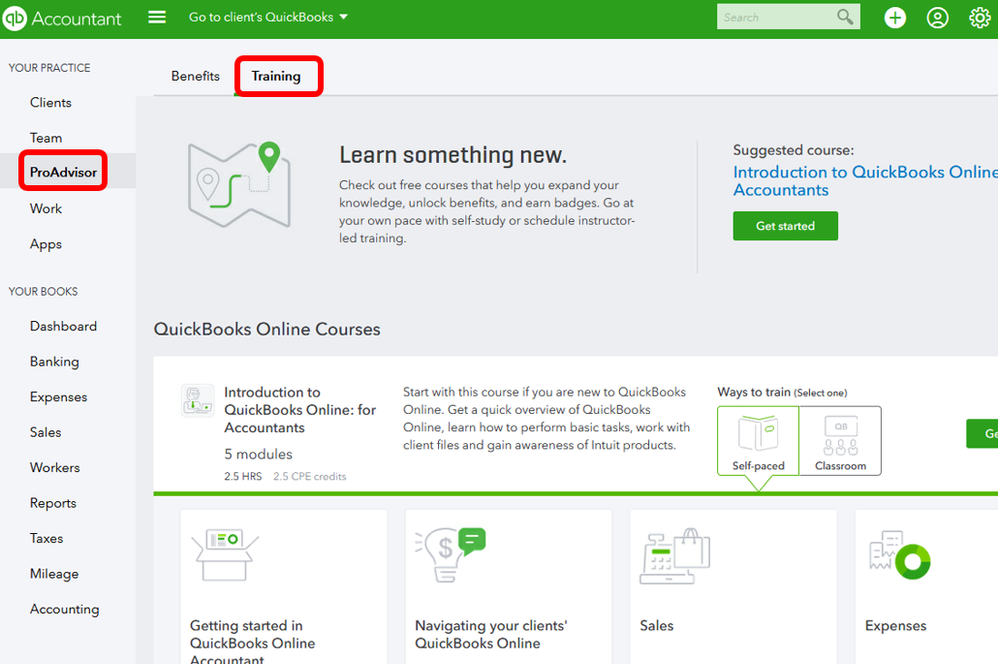Click the 2.5 HRS duration text
This screenshot has width=998, height=664.
[x=242, y=476]
